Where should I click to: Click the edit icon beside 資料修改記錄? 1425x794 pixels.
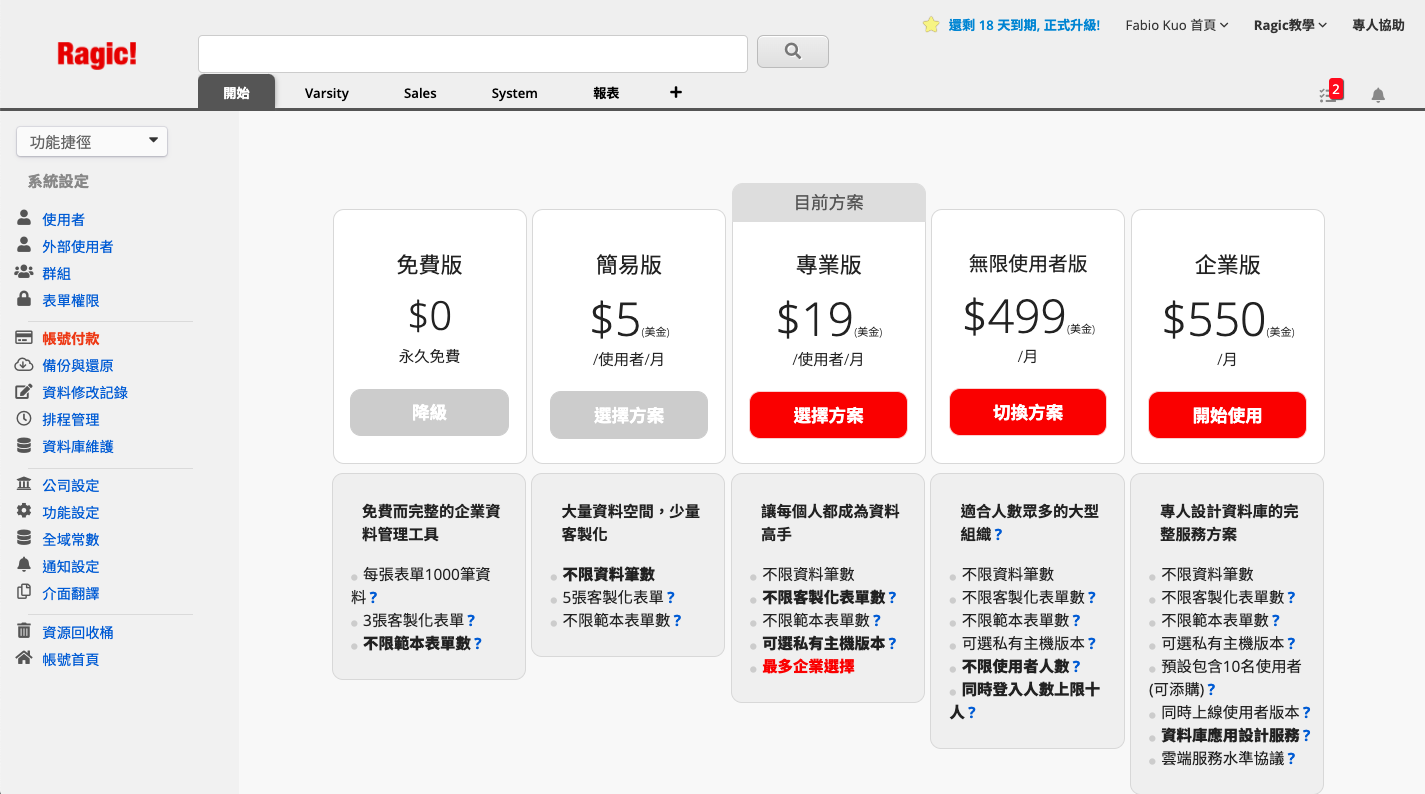pos(24,392)
